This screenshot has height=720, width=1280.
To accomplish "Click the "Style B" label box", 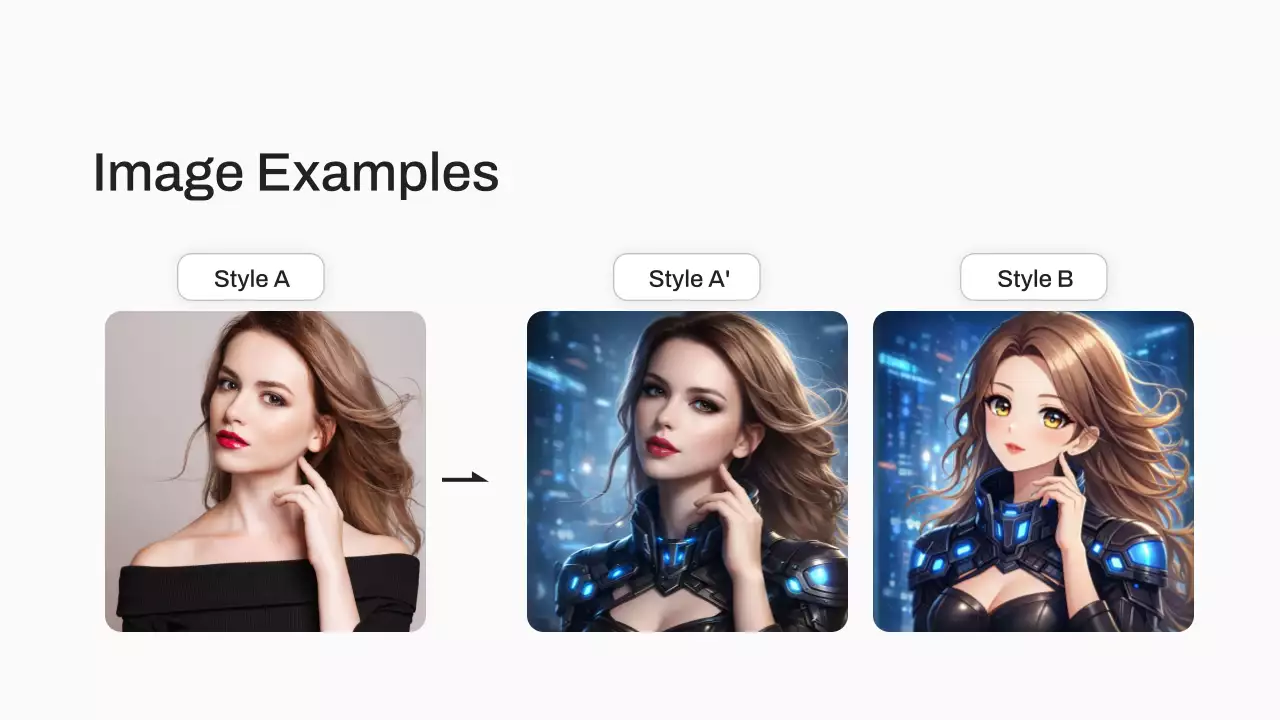I will [1034, 278].
